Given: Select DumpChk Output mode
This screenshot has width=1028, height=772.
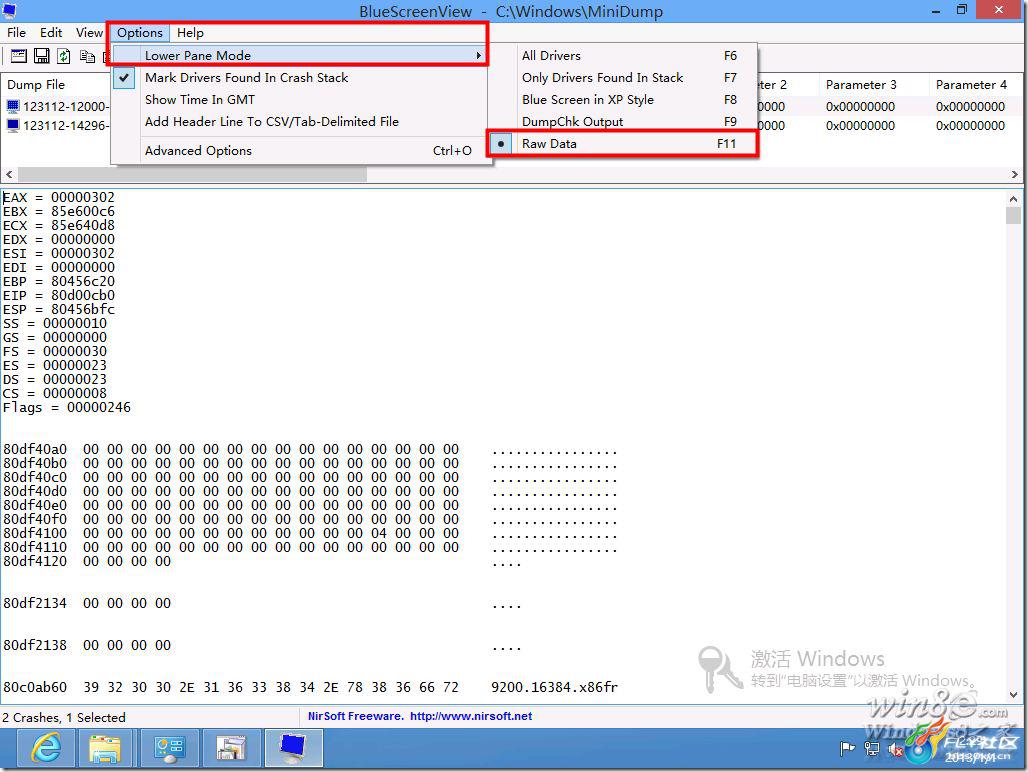Looking at the screenshot, I should [623, 121].
